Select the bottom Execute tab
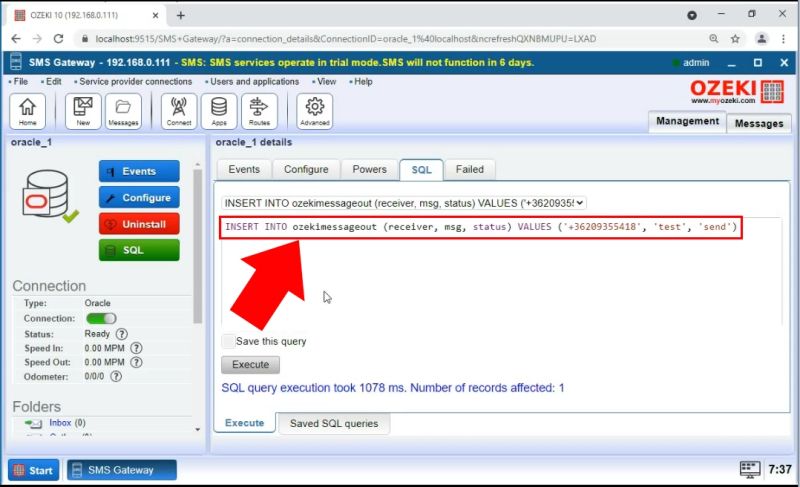The height and width of the screenshot is (487, 800). pyautogui.click(x=244, y=423)
